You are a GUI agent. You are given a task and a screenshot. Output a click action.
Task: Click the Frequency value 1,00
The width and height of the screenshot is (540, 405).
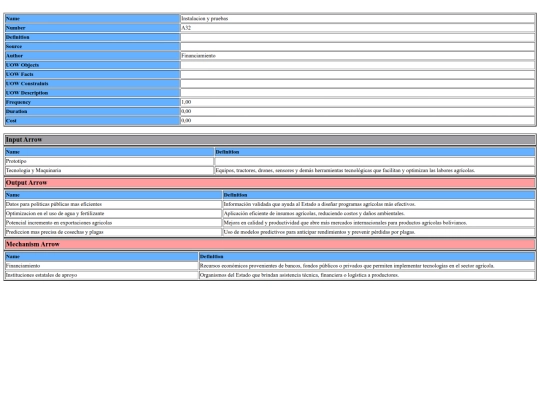[x=186, y=102]
